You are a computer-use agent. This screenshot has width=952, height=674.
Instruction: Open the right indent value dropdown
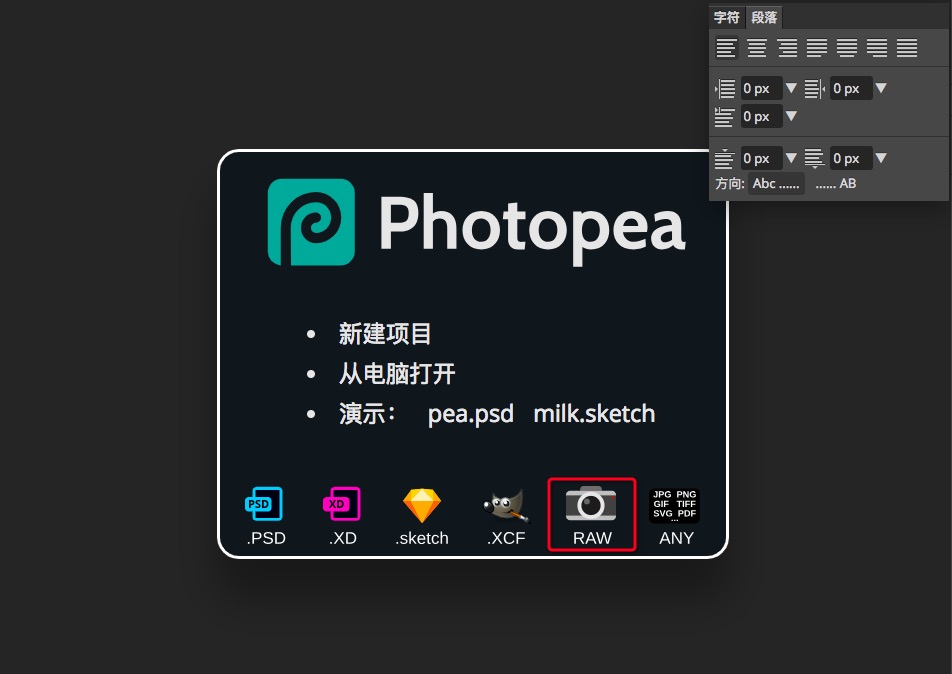(881, 88)
